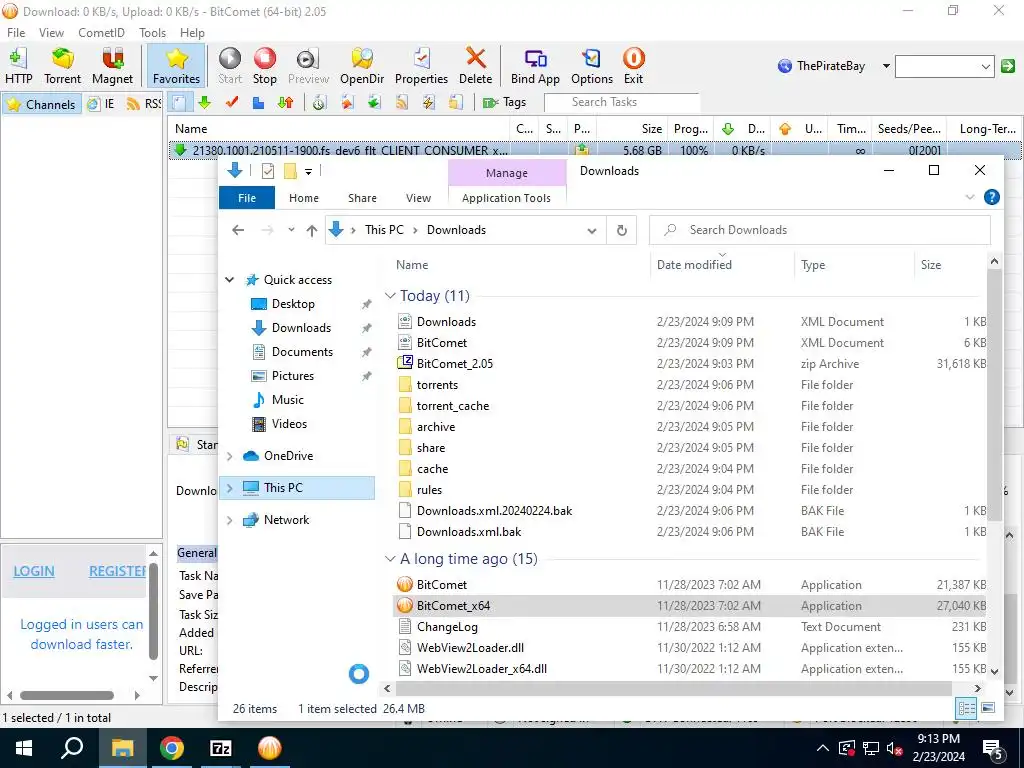Collapse the Quick access tree node

[229, 280]
